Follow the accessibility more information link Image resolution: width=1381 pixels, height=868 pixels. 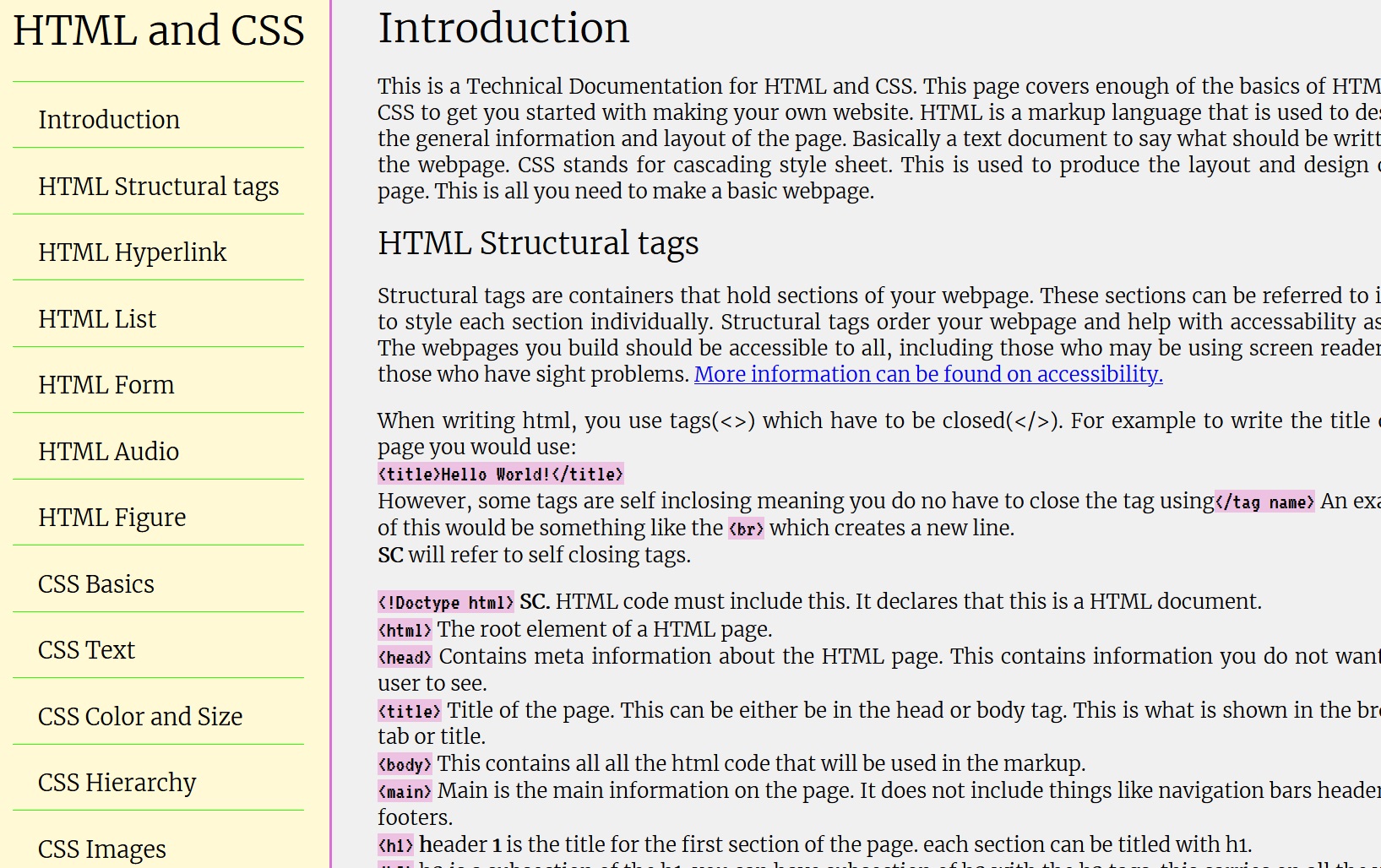click(x=927, y=374)
